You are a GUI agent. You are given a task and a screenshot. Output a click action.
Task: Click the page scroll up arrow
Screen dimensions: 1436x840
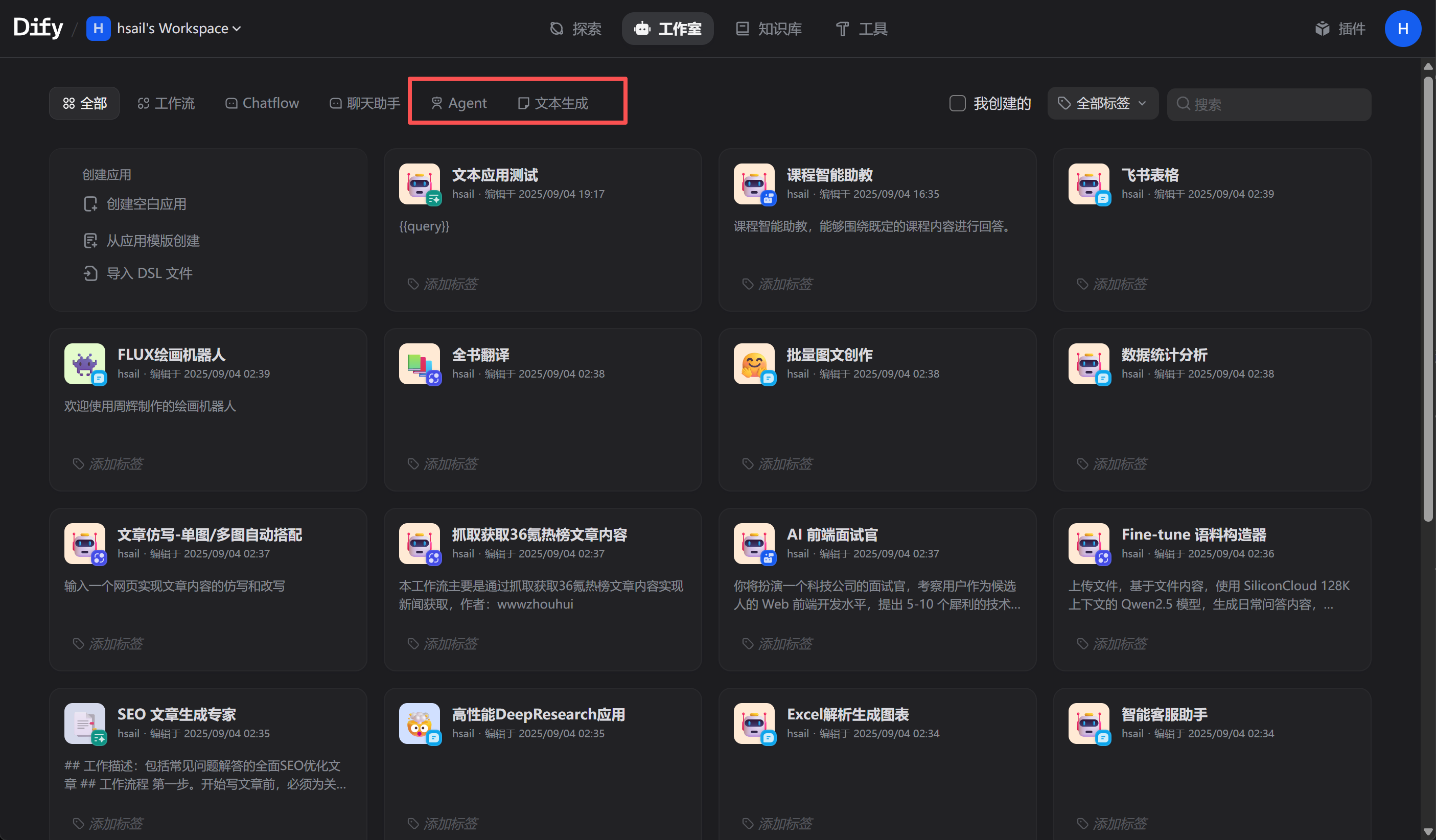pyautogui.click(x=1428, y=66)
